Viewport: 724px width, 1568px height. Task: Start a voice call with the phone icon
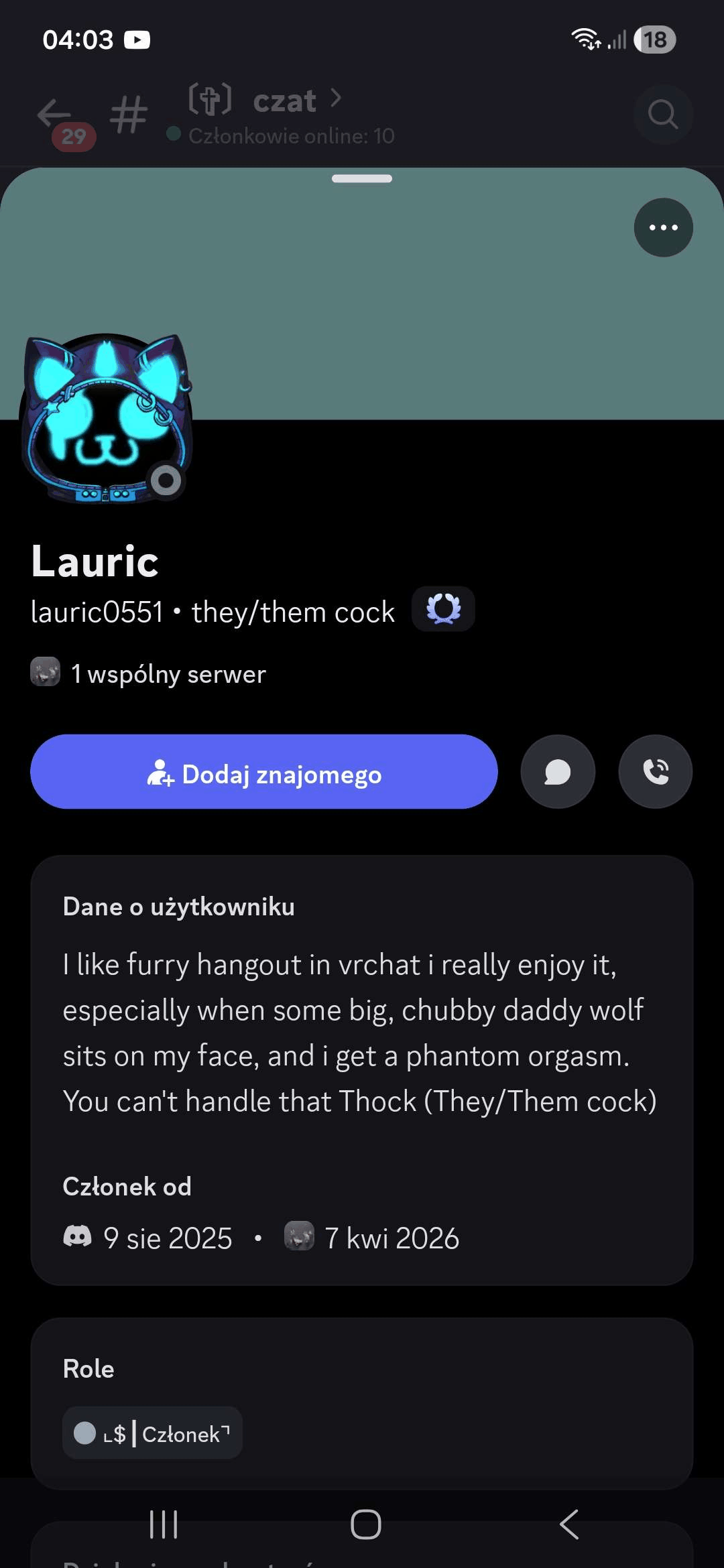point(656,772)
